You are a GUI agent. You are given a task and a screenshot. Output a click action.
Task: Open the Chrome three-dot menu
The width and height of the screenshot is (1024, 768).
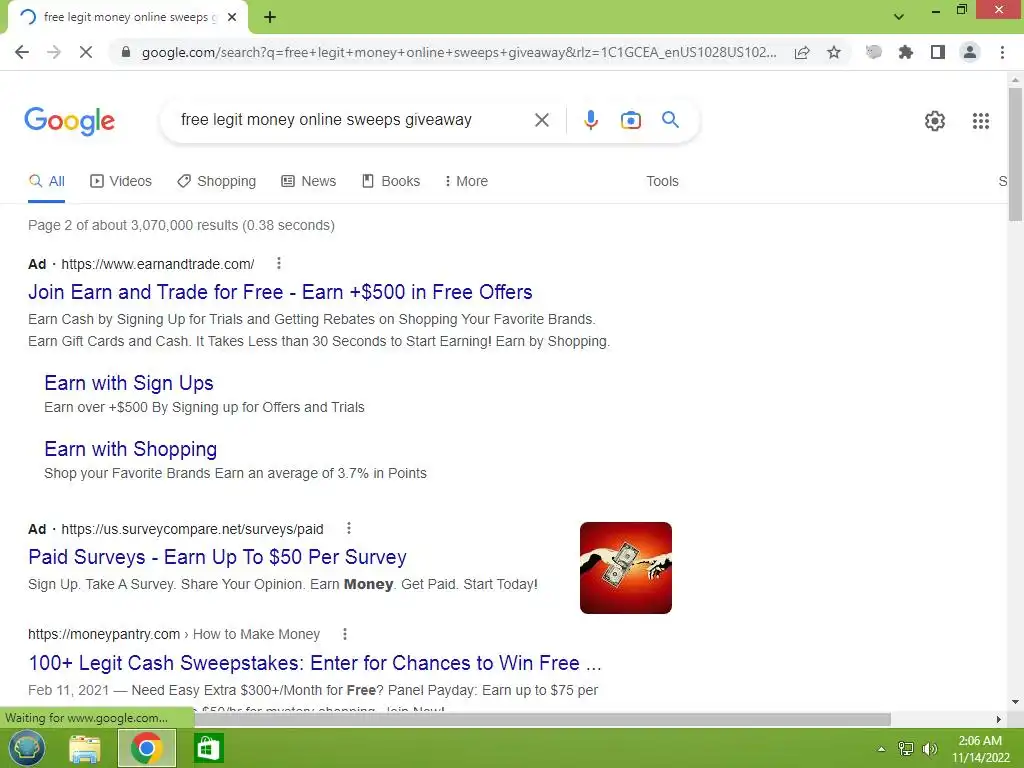[1002, 52]
